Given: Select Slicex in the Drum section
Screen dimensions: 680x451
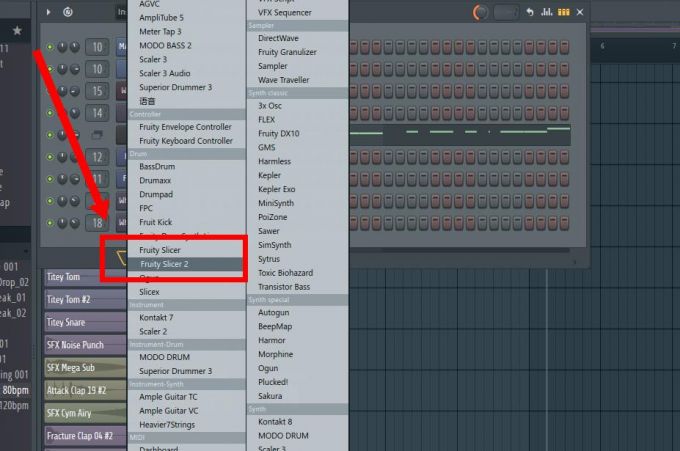Looking at the screenshot, I should tap(149, 292).
